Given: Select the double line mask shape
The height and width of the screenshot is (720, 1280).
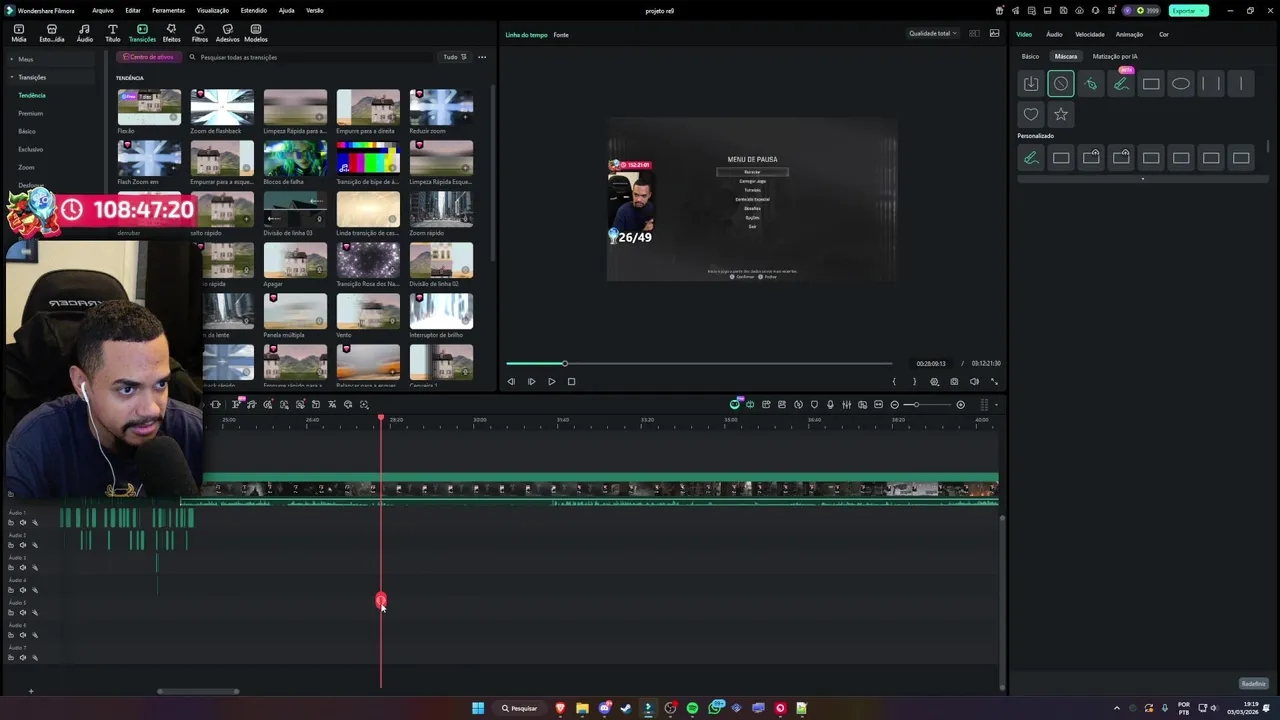Looking at the screenshot, I should click(1211, 84).
